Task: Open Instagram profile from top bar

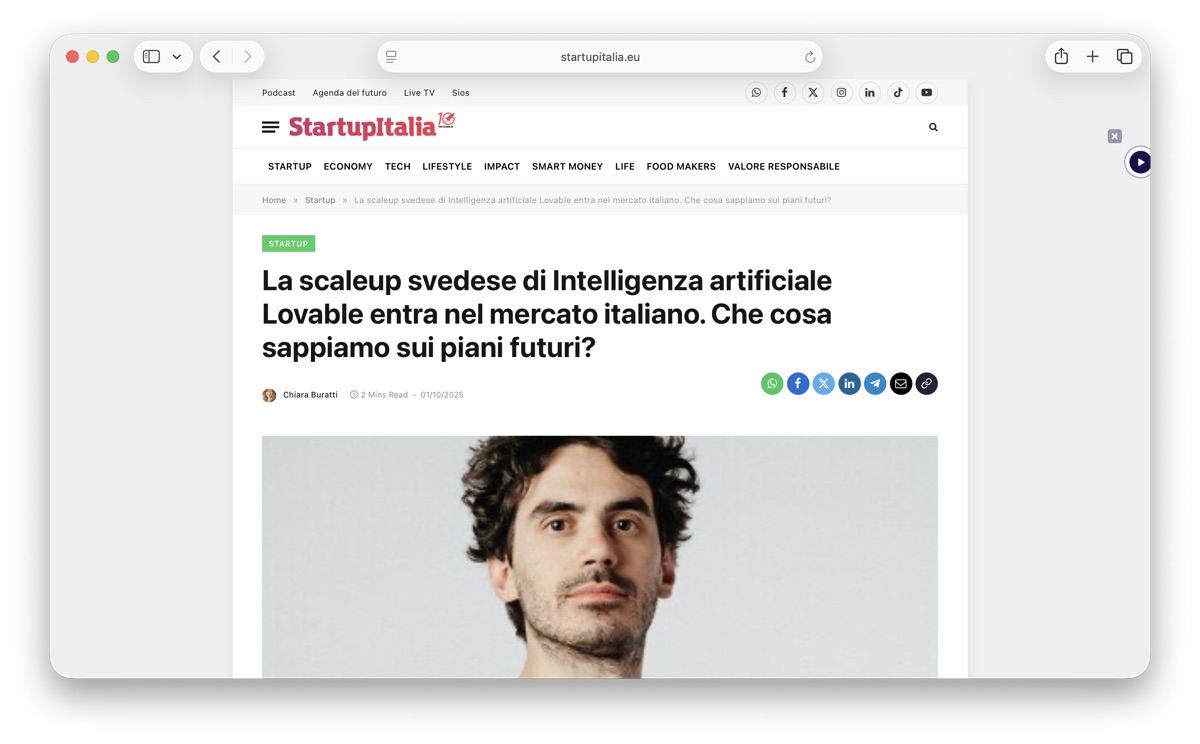Action: click(x=841, y=93)
